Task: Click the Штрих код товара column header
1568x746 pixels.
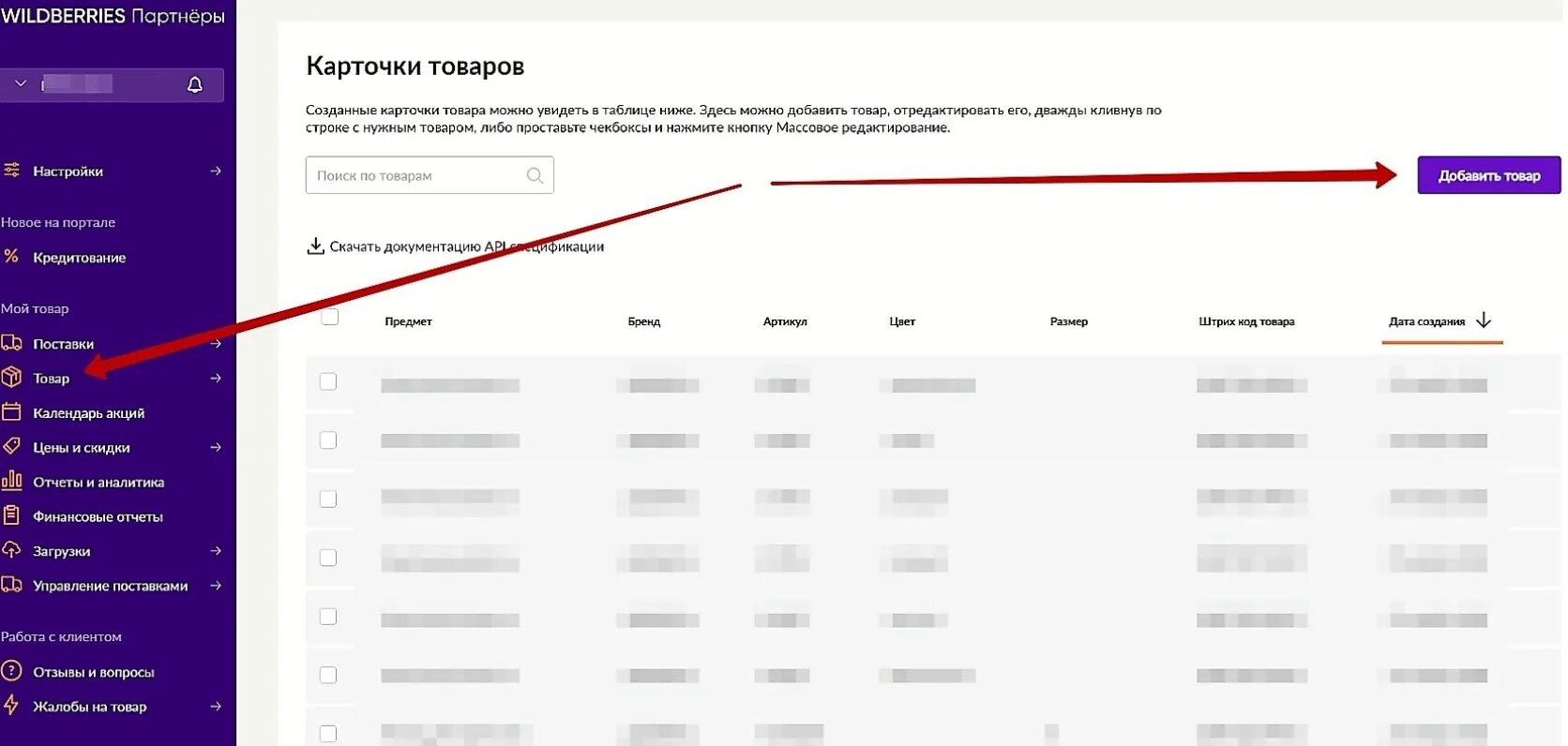Action: click(x=1246, y=321)
